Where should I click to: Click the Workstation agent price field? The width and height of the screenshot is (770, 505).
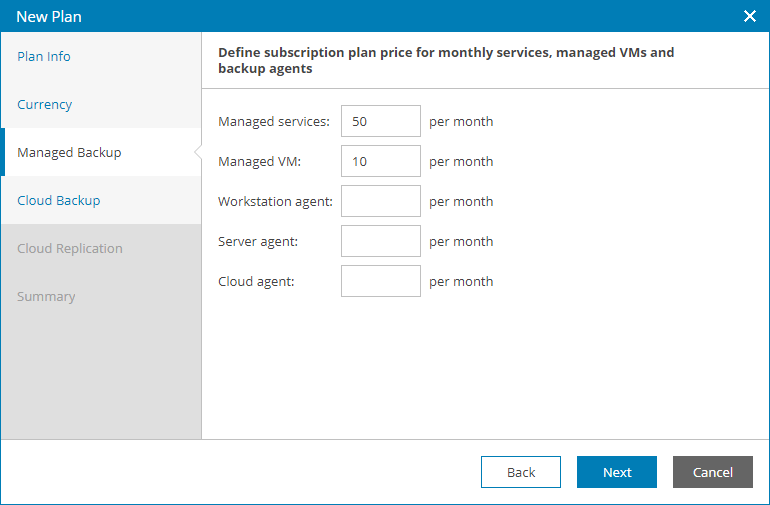click(x=380, y=202)
